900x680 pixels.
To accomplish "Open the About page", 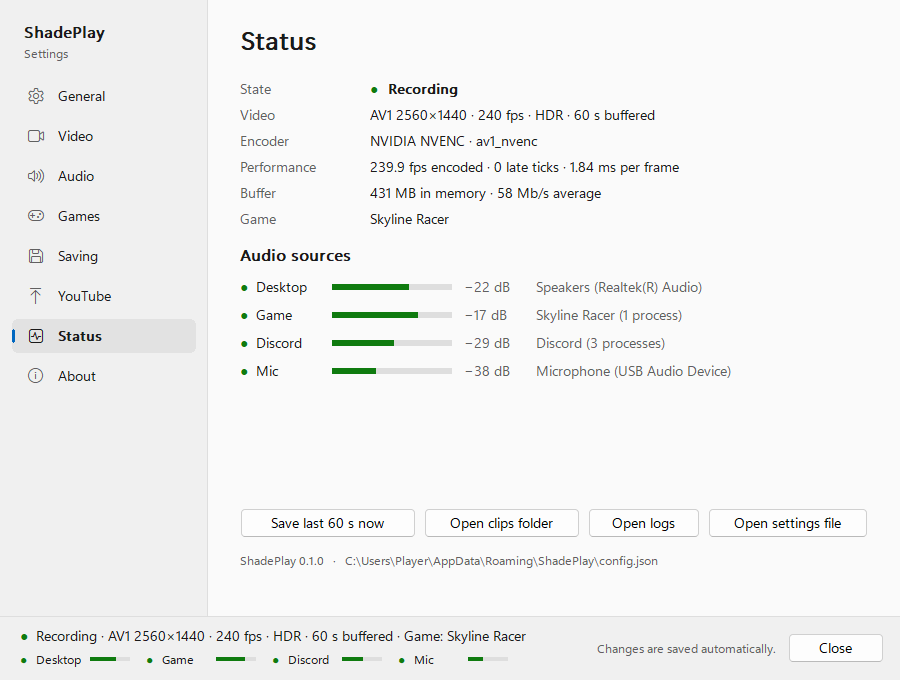I will click(x=104, y=376).
